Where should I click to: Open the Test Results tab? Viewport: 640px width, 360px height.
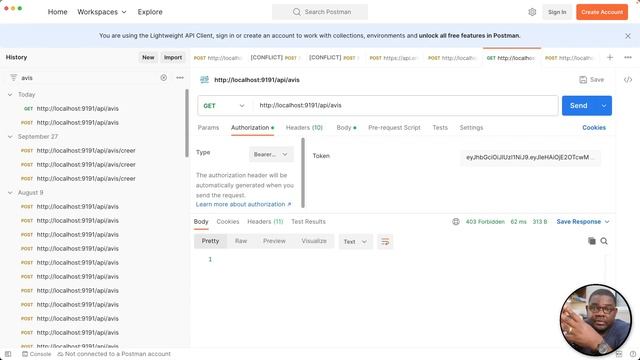tap(308, 222)
